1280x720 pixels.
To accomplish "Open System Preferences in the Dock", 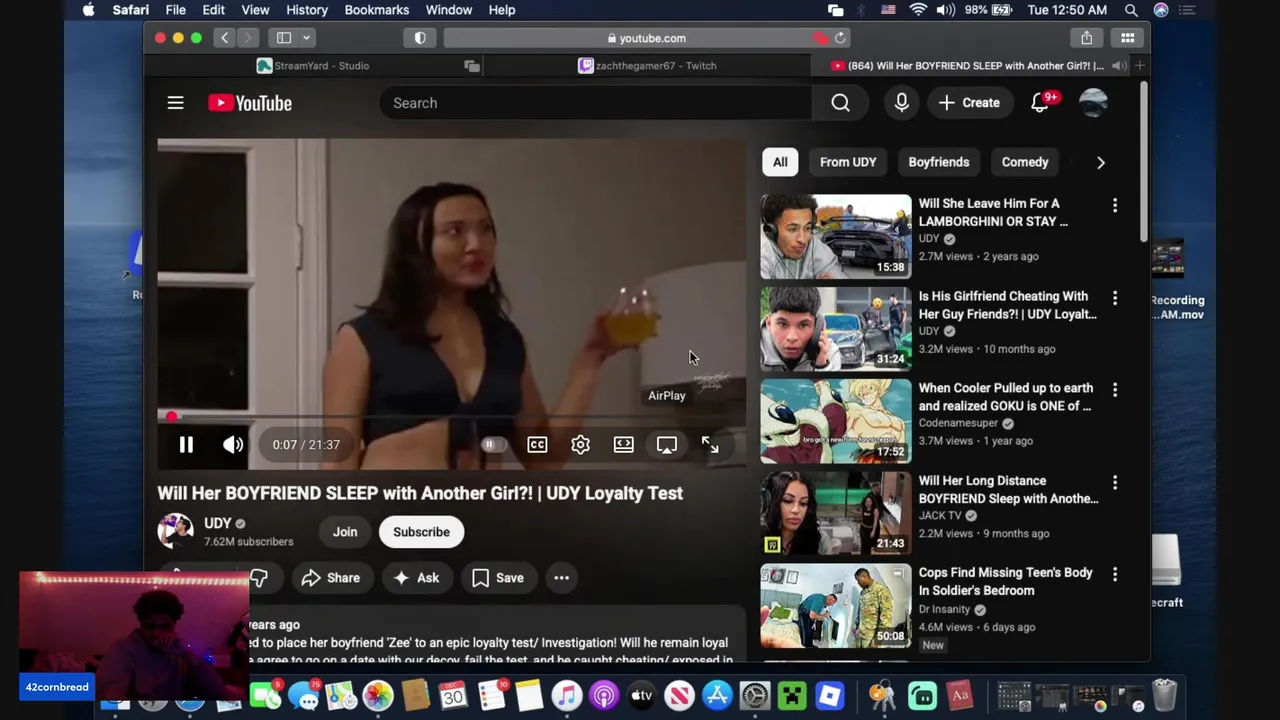I will [755, 695].
